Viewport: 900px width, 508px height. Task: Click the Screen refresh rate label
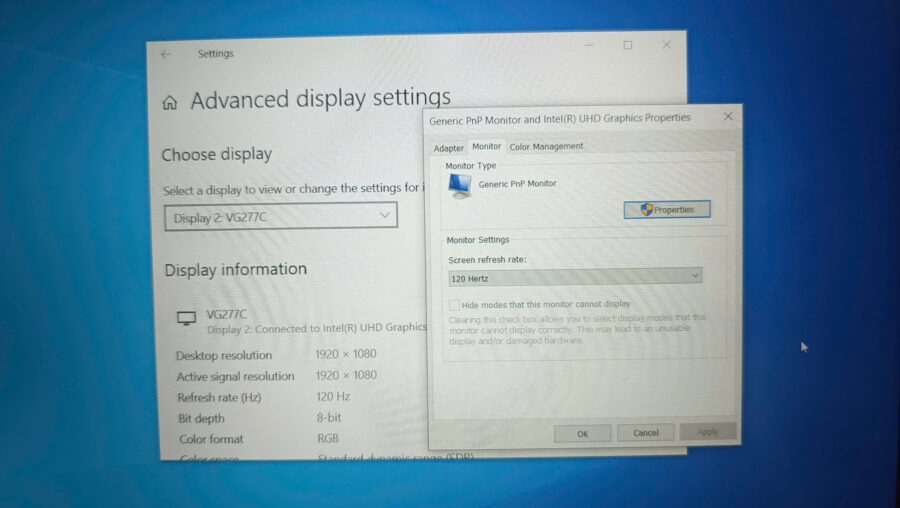click(487, 259)
